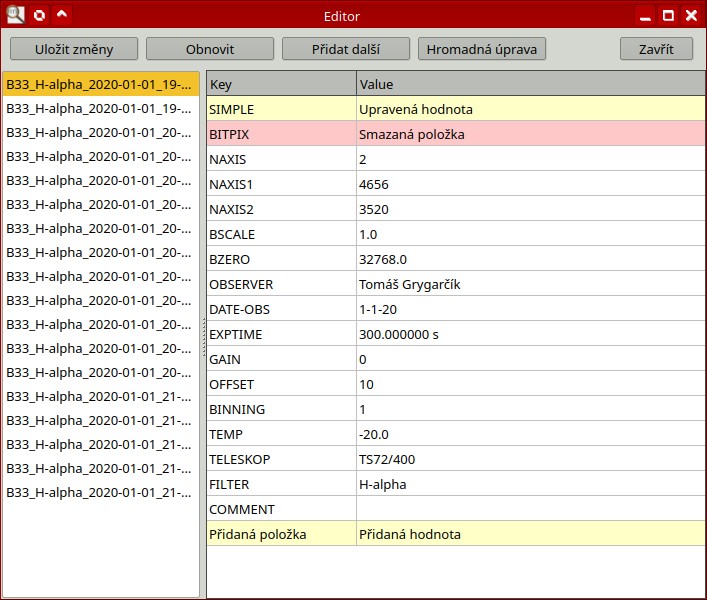Minimize the Editor window
Viewport: 707px width, 600px height.
[x=645, y=15]
